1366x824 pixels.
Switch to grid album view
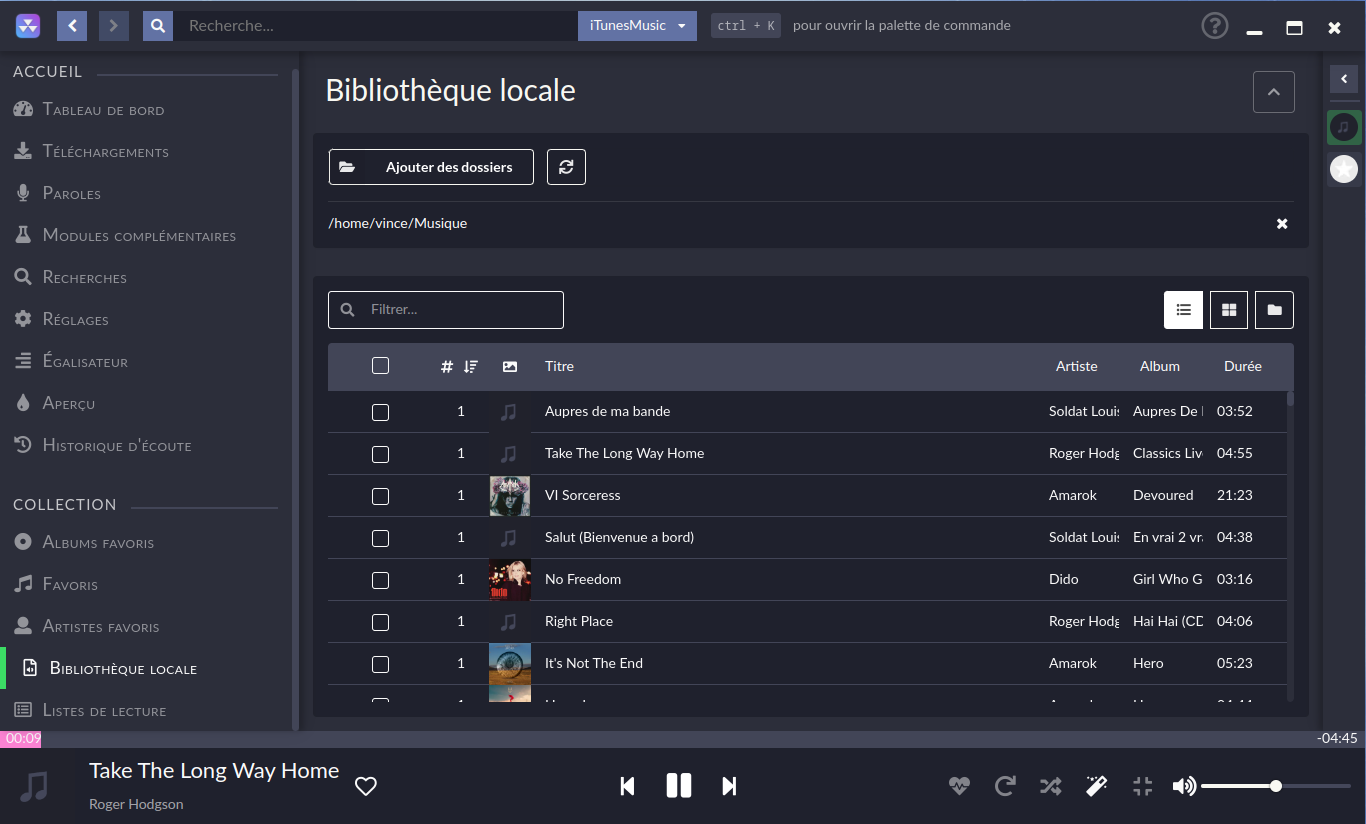point(1229,310)
